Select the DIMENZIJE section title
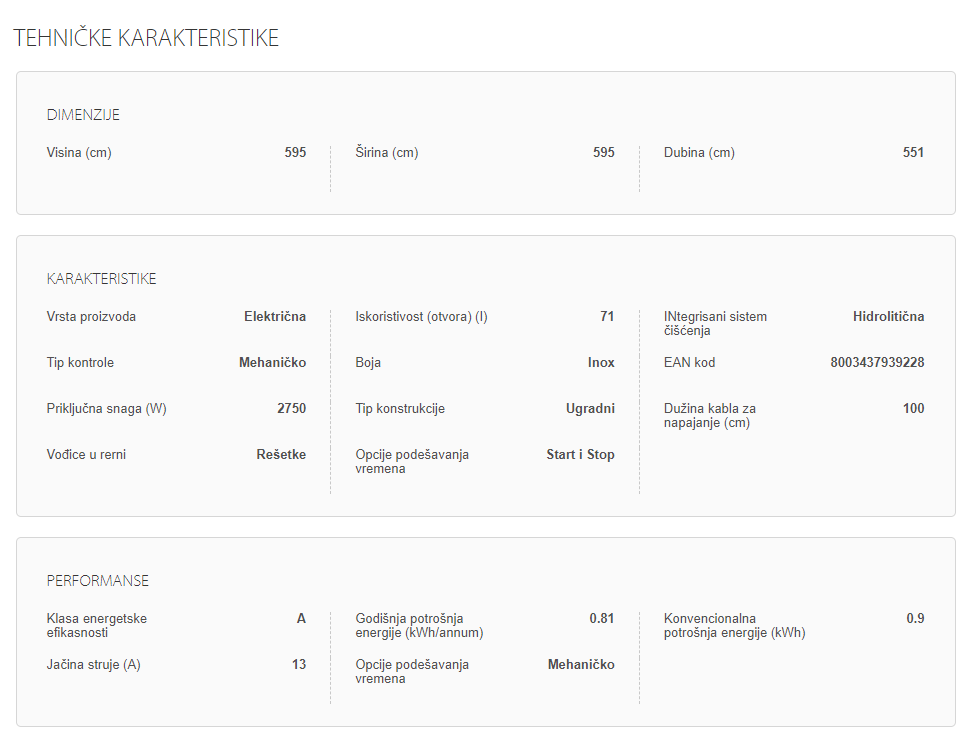The width and height of the screenshot is (973, 749). [83, 115]
